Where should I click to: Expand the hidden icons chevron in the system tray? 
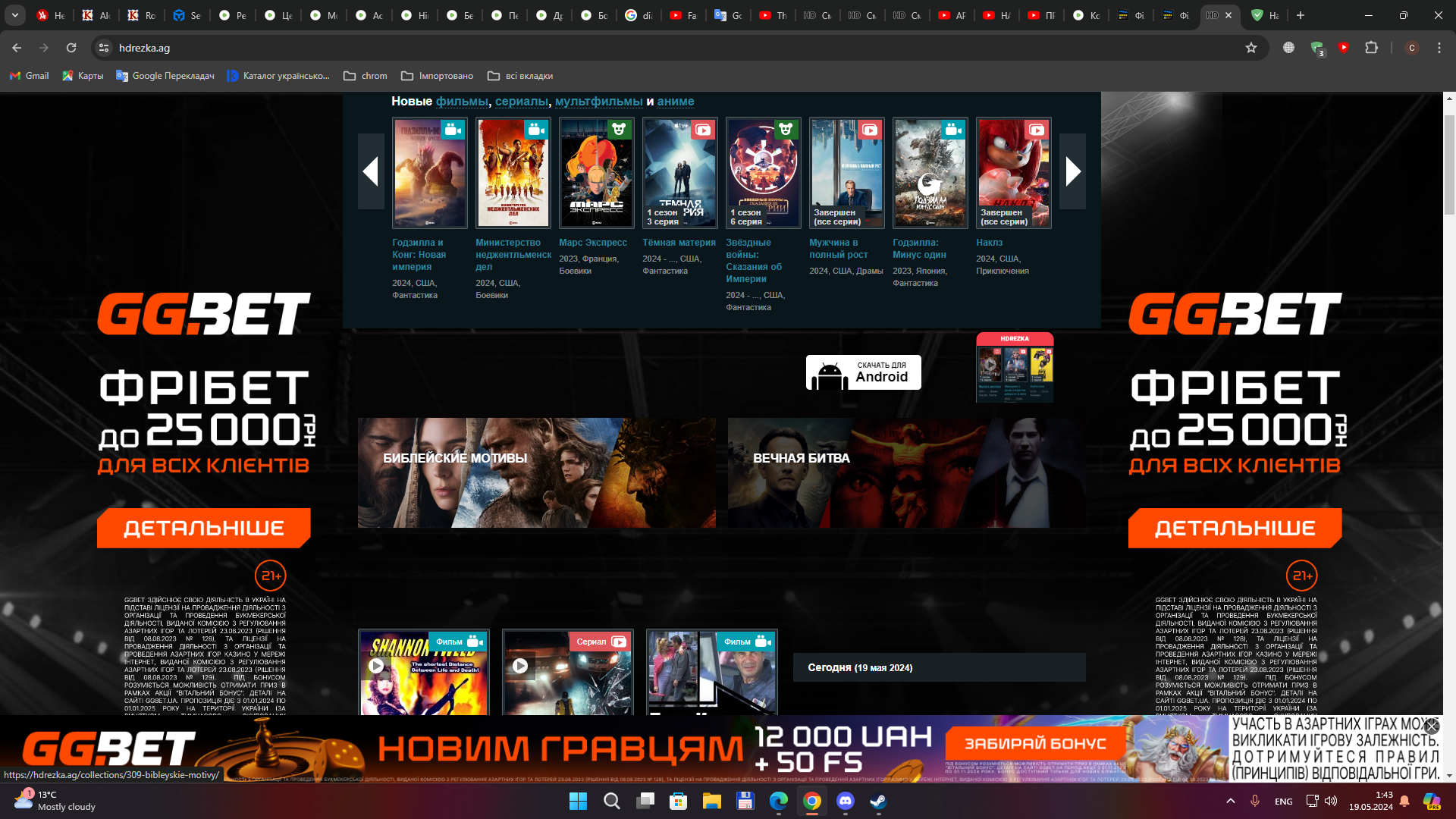(x=1231, y=801)
